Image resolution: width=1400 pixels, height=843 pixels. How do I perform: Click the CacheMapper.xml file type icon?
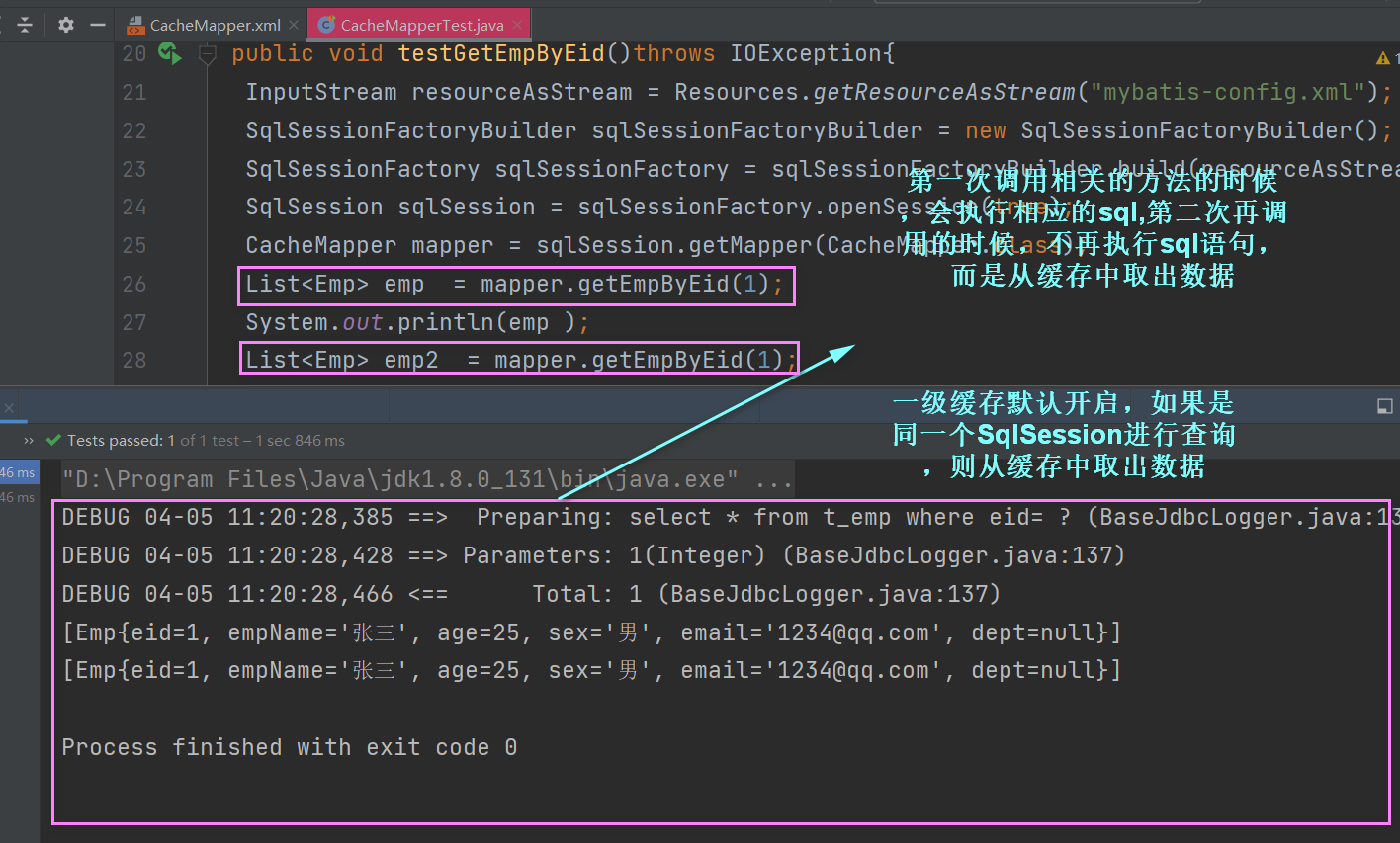[x=136, y=26]
